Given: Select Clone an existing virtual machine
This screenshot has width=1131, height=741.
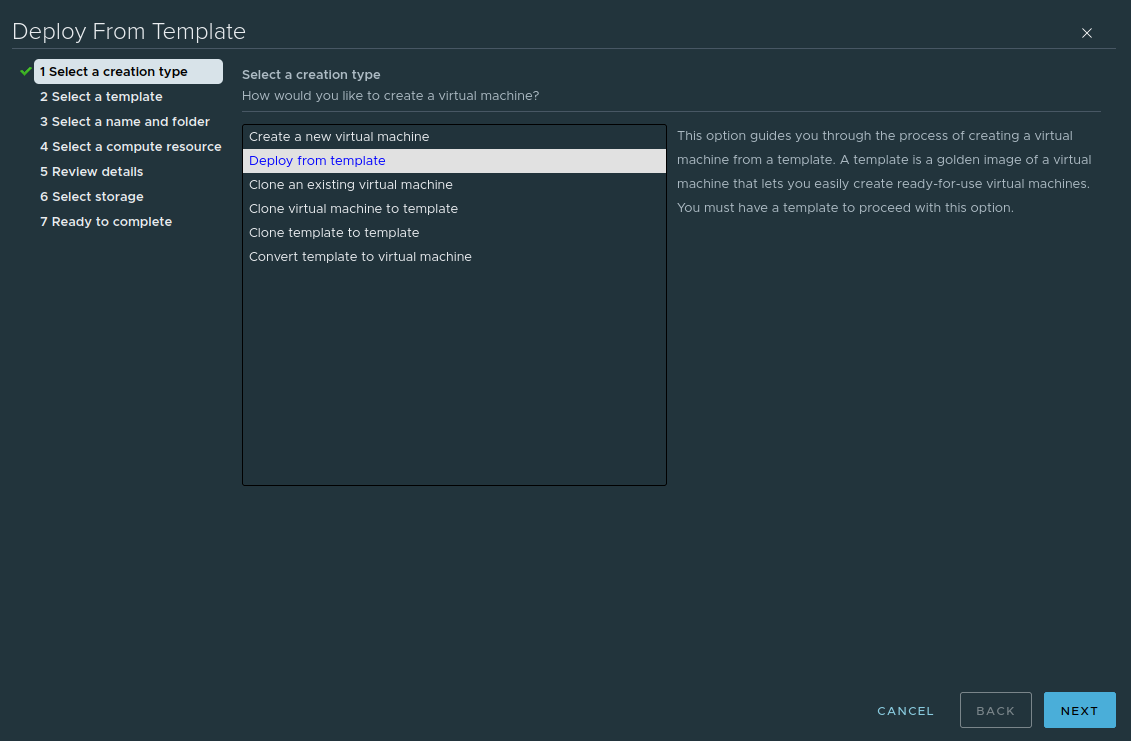Looking at the screenshot, I should 351,185.
